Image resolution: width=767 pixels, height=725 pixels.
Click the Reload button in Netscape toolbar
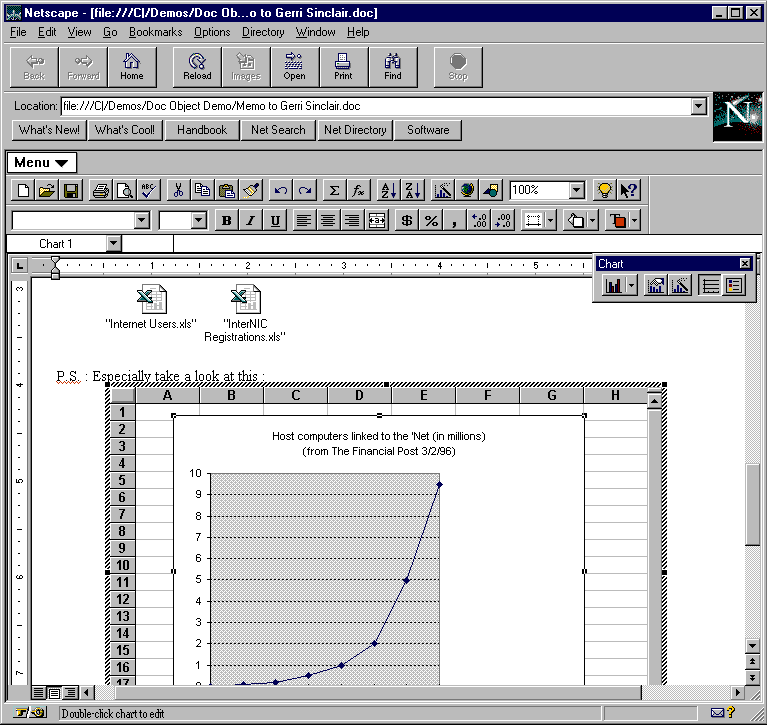[197, 66]
